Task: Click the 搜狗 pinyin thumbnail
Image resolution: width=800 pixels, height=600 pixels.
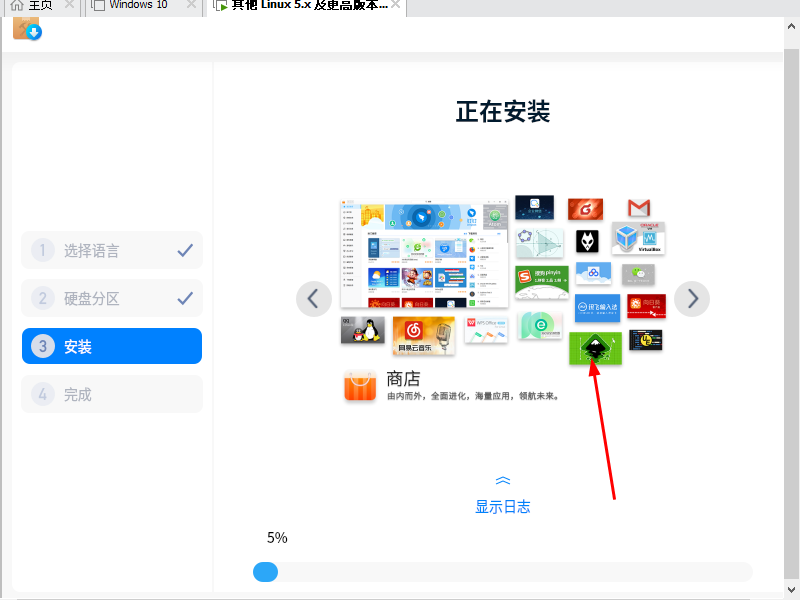Action: point(542,283)
